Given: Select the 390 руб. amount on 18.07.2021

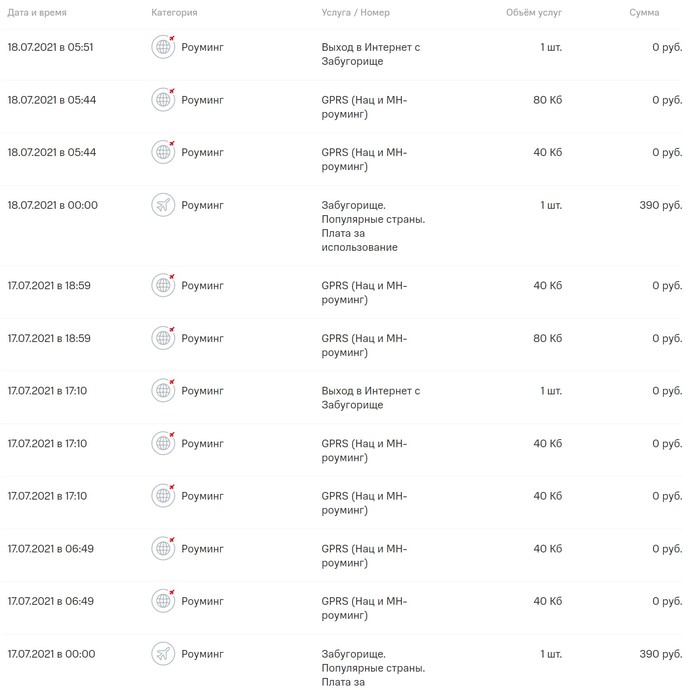Looking at the screenshot, I should tap(661, 205).
